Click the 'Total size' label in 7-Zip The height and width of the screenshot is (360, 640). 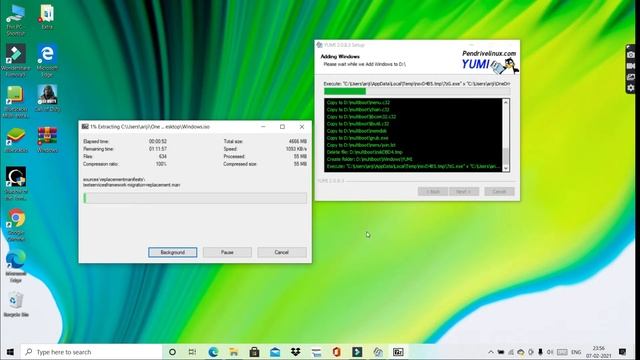point(233,141)
